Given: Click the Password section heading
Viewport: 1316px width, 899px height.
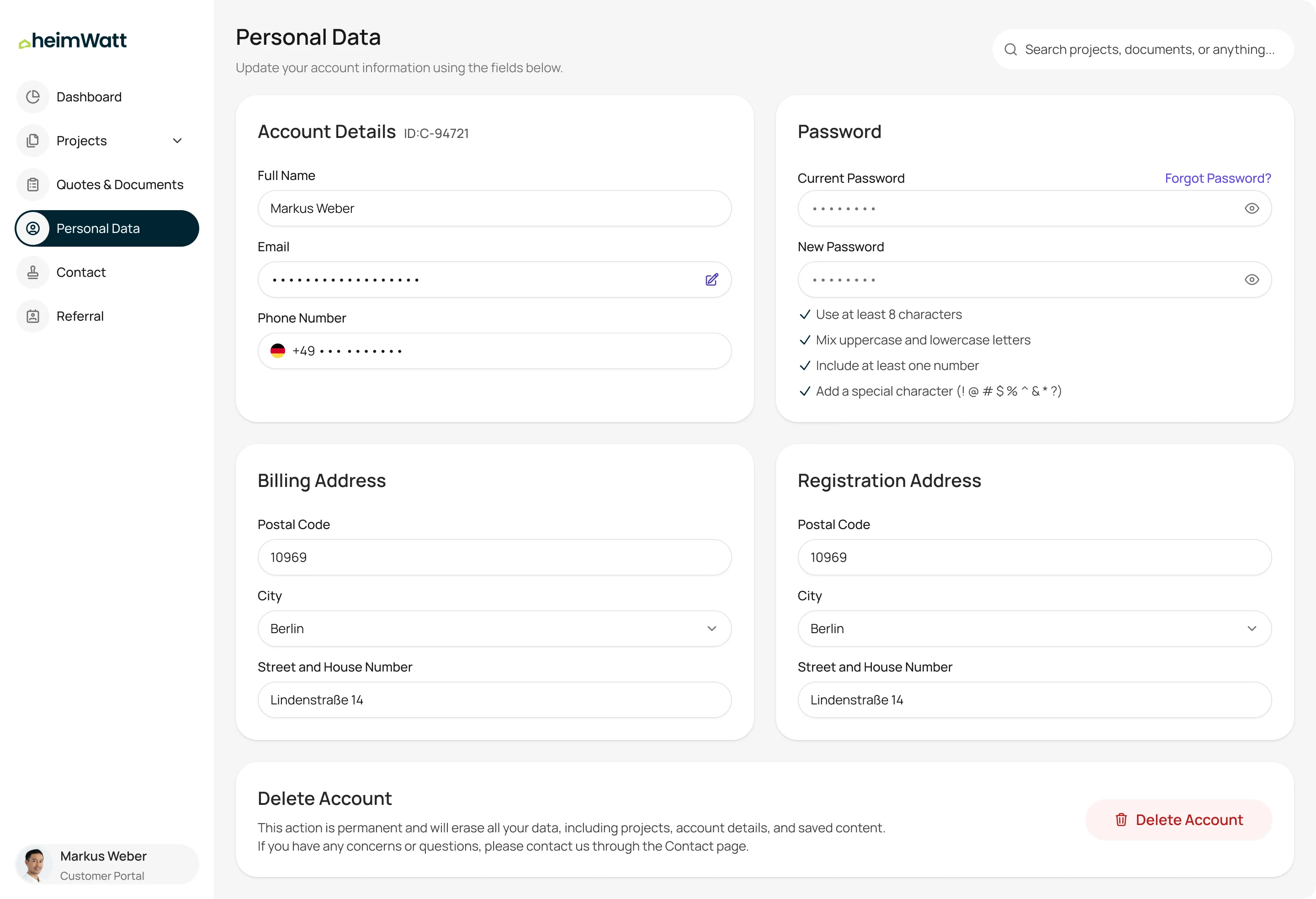Looking at the screenshot, I should [839, 132].
